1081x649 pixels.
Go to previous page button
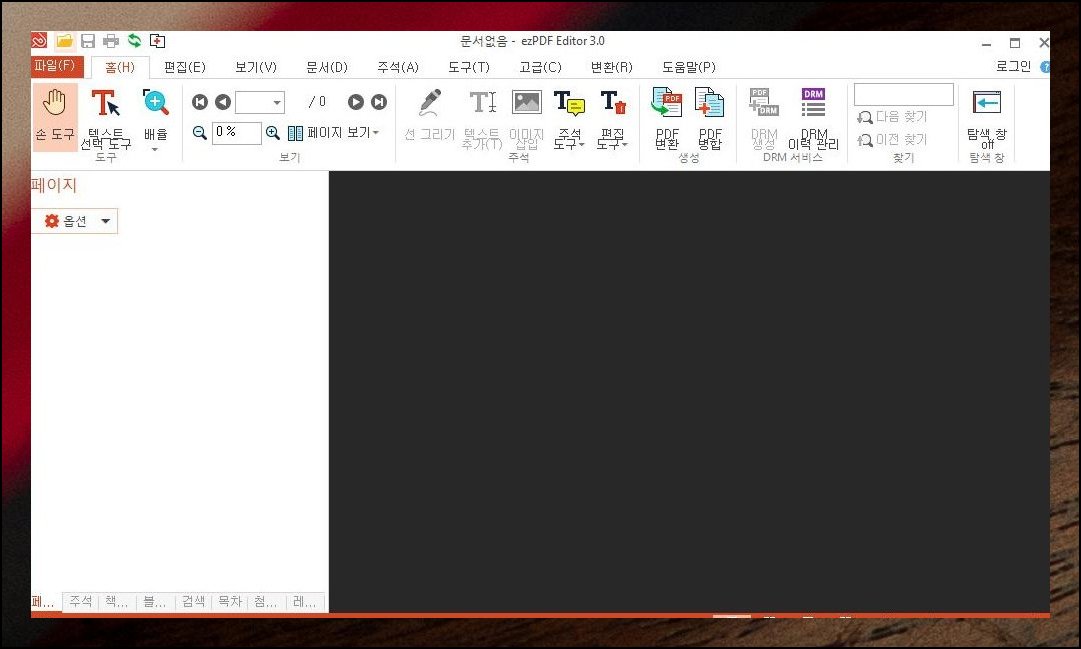point(223,102)
